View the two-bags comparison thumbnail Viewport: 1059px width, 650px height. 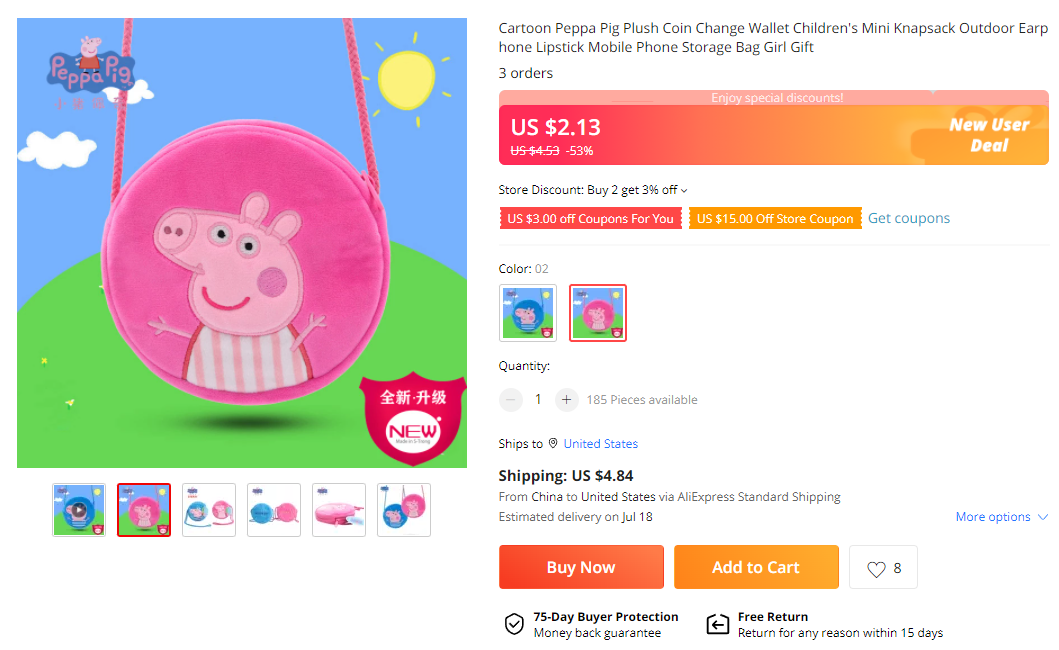209,510
